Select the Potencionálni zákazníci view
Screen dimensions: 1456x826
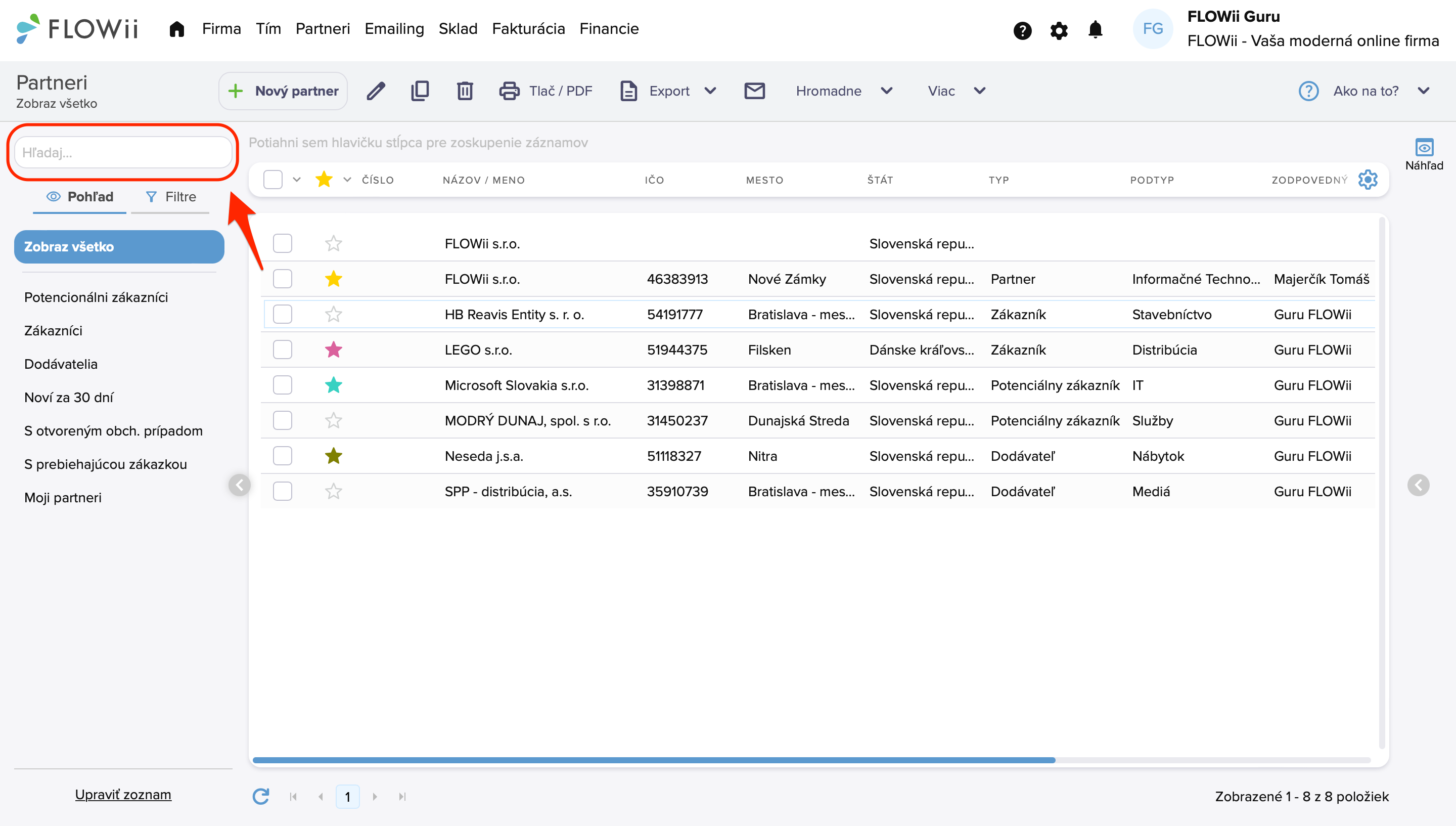tap(96, 297)
